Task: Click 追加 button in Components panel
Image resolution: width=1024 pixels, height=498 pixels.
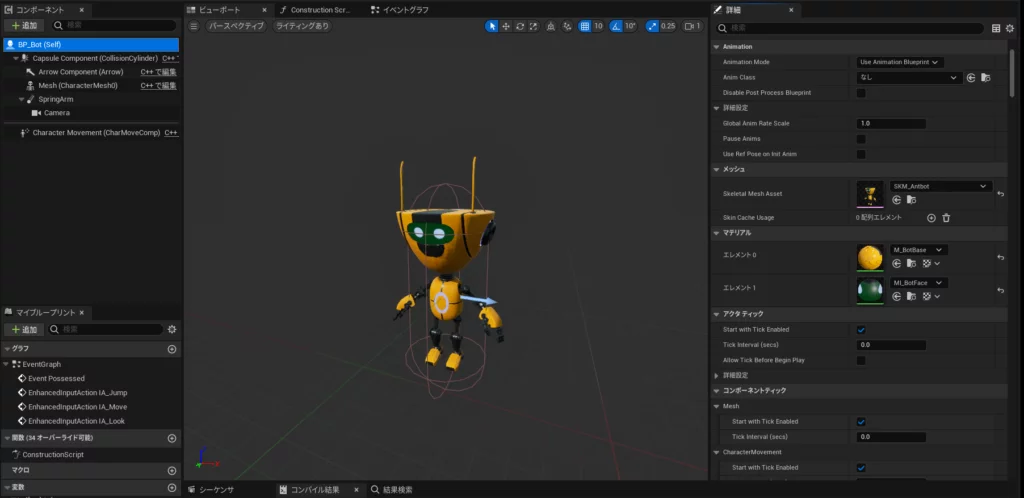Action: 25,24
